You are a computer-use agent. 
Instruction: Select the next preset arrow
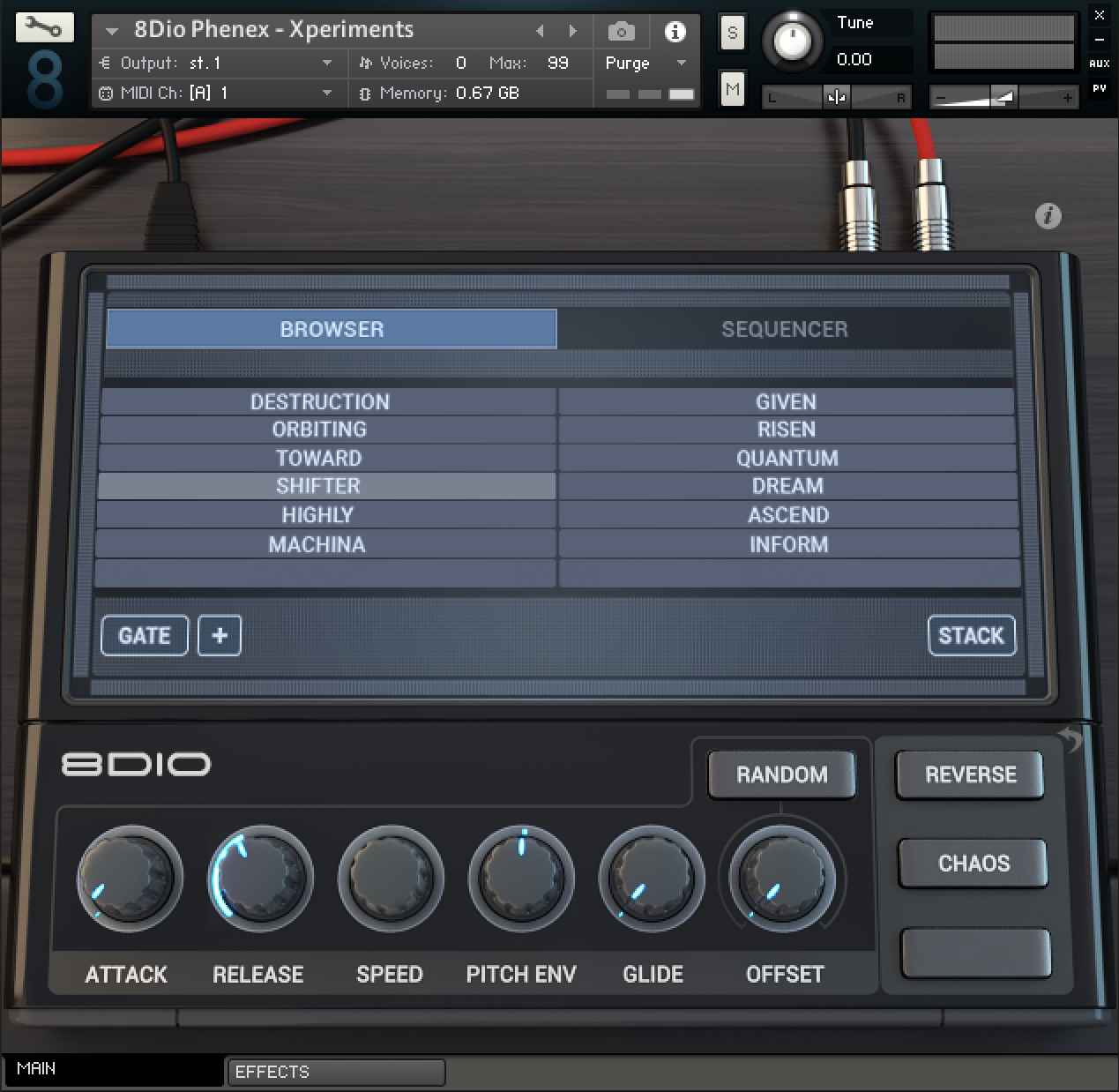[572, 32]
